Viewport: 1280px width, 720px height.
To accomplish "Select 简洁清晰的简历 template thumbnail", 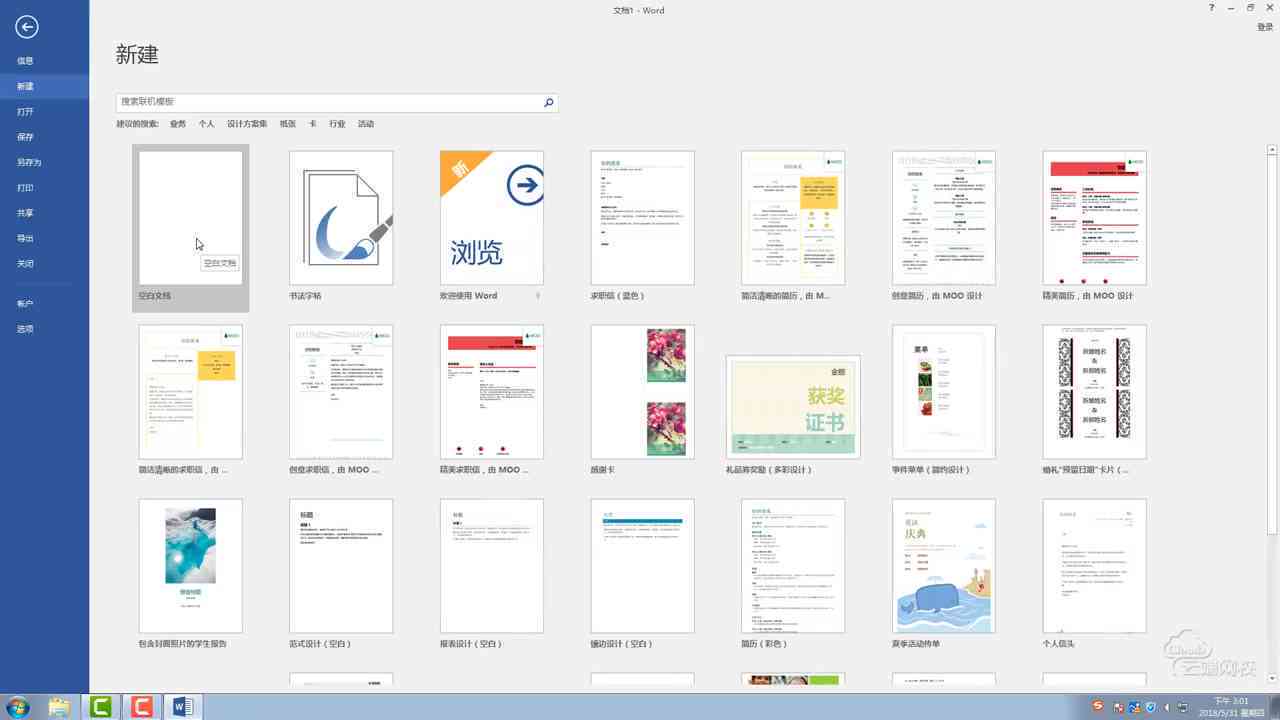I will (793, 218).
